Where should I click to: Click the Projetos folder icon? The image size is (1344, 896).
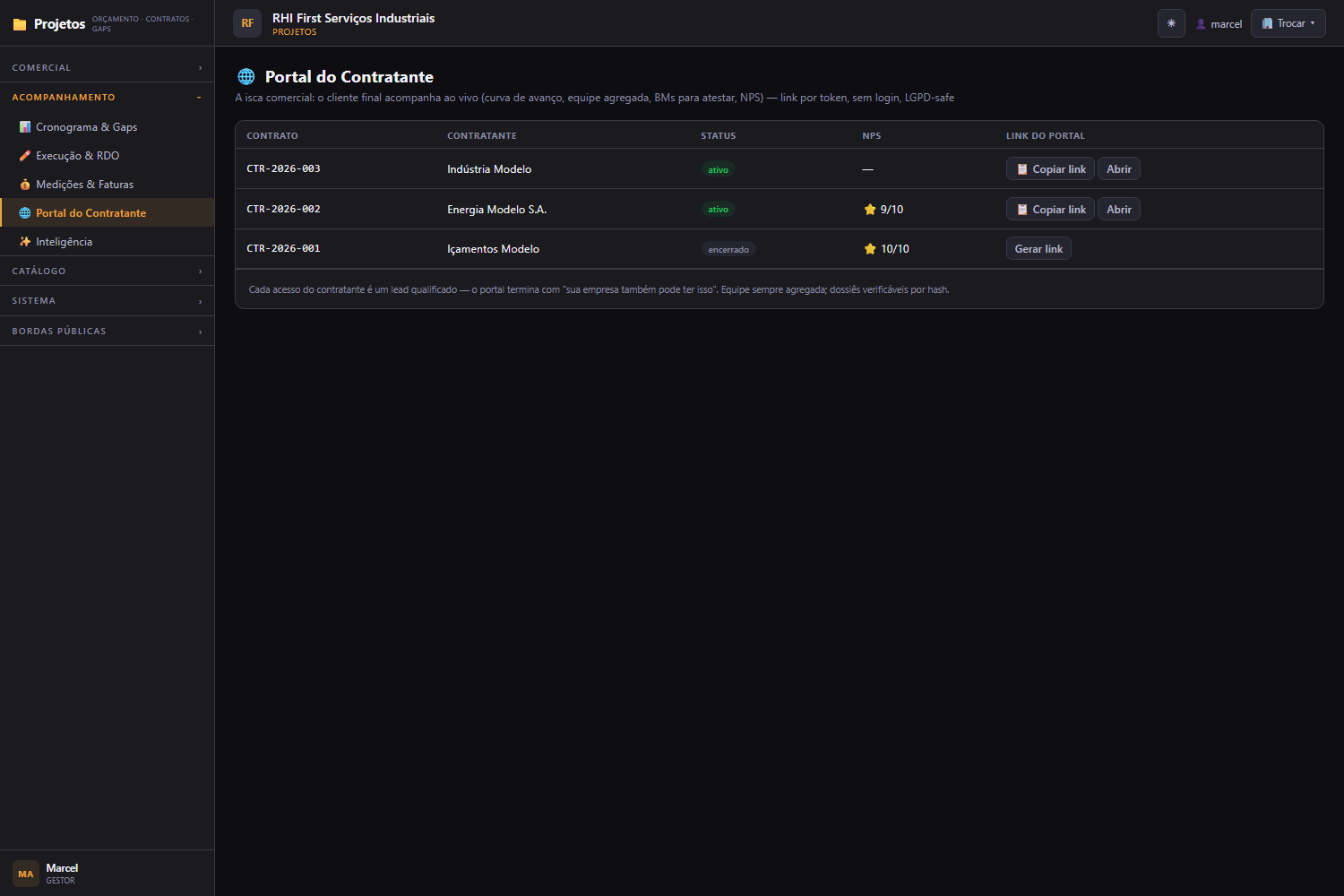point(19,24)
